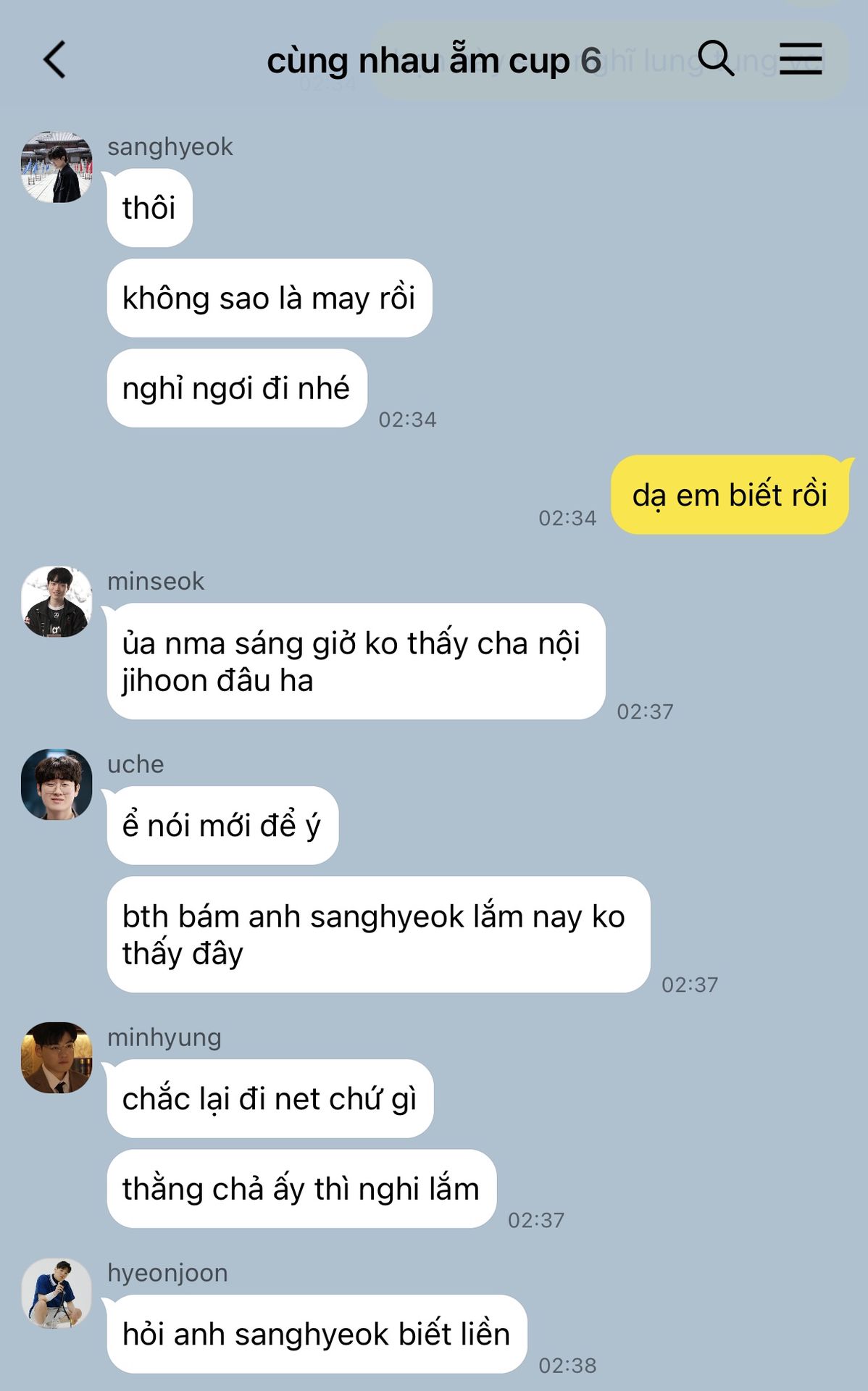Select message 'không sao là may rồi'
The width and height of the screenshot is (868, 1391).
[270, 298]
